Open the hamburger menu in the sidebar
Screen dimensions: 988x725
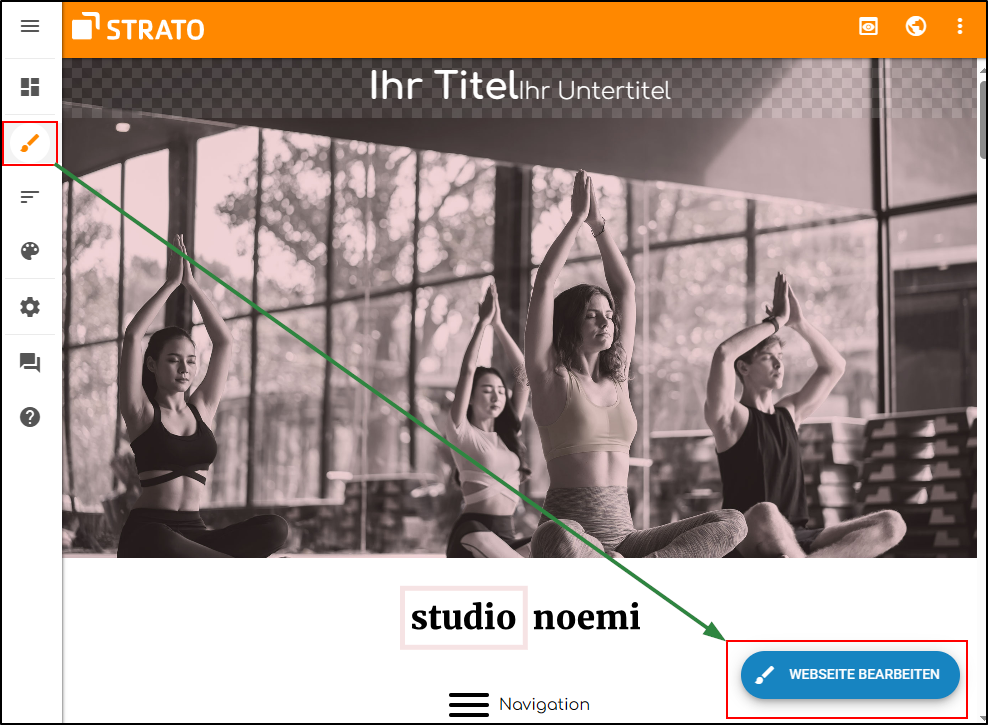(x=30, y=26)
